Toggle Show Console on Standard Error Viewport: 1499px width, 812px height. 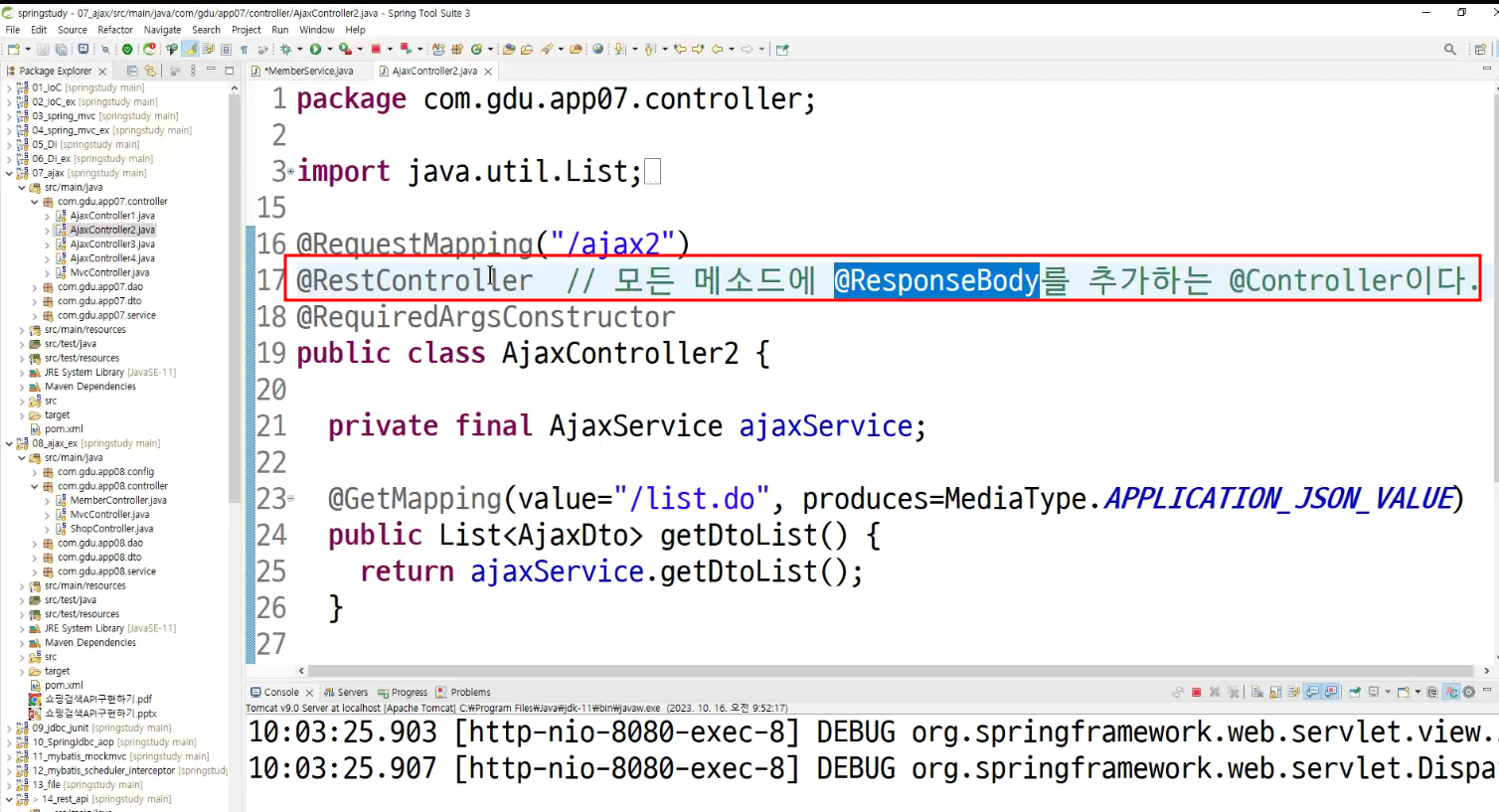pyautogui.click(x=1330, y=692)
